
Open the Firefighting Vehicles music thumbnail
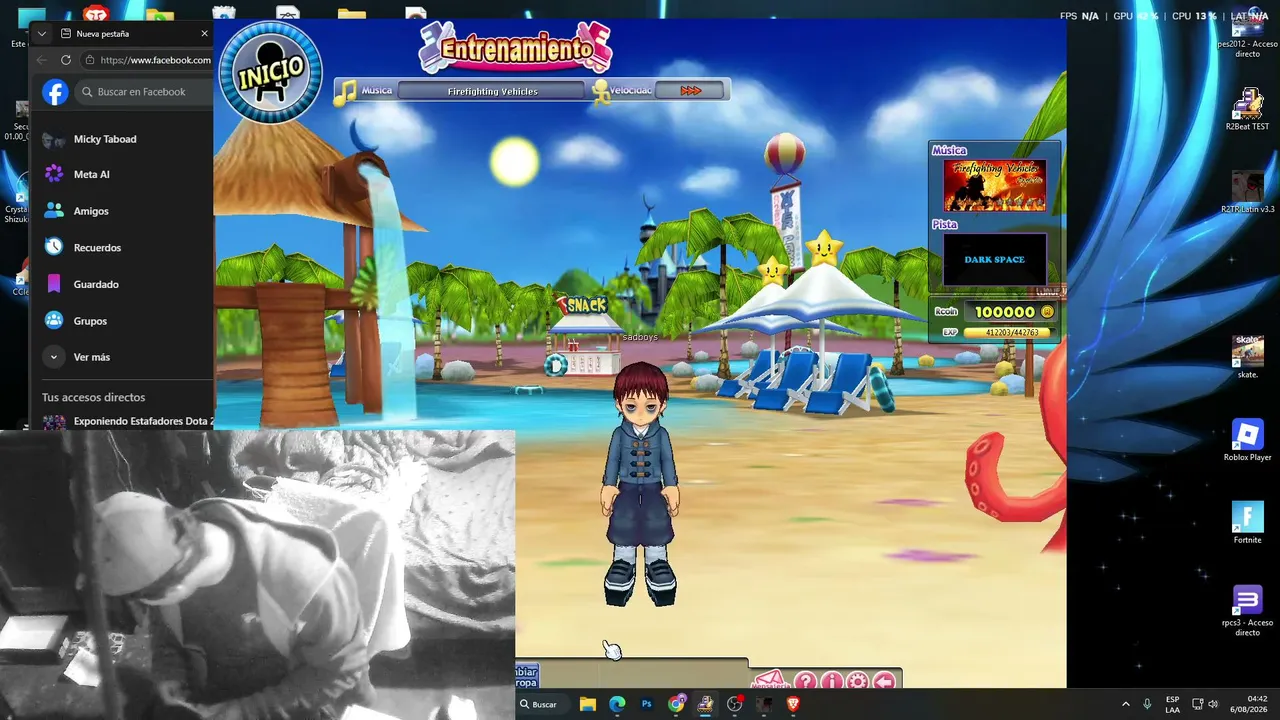(x=994, y=185)
